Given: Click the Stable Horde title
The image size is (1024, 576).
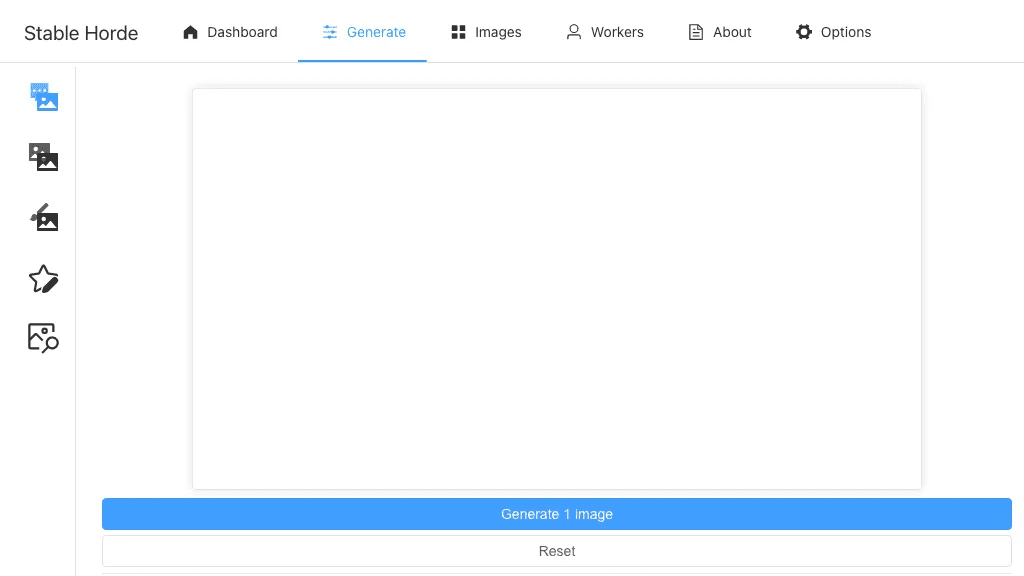Looking at the screenshot, I should click(81, 33).
